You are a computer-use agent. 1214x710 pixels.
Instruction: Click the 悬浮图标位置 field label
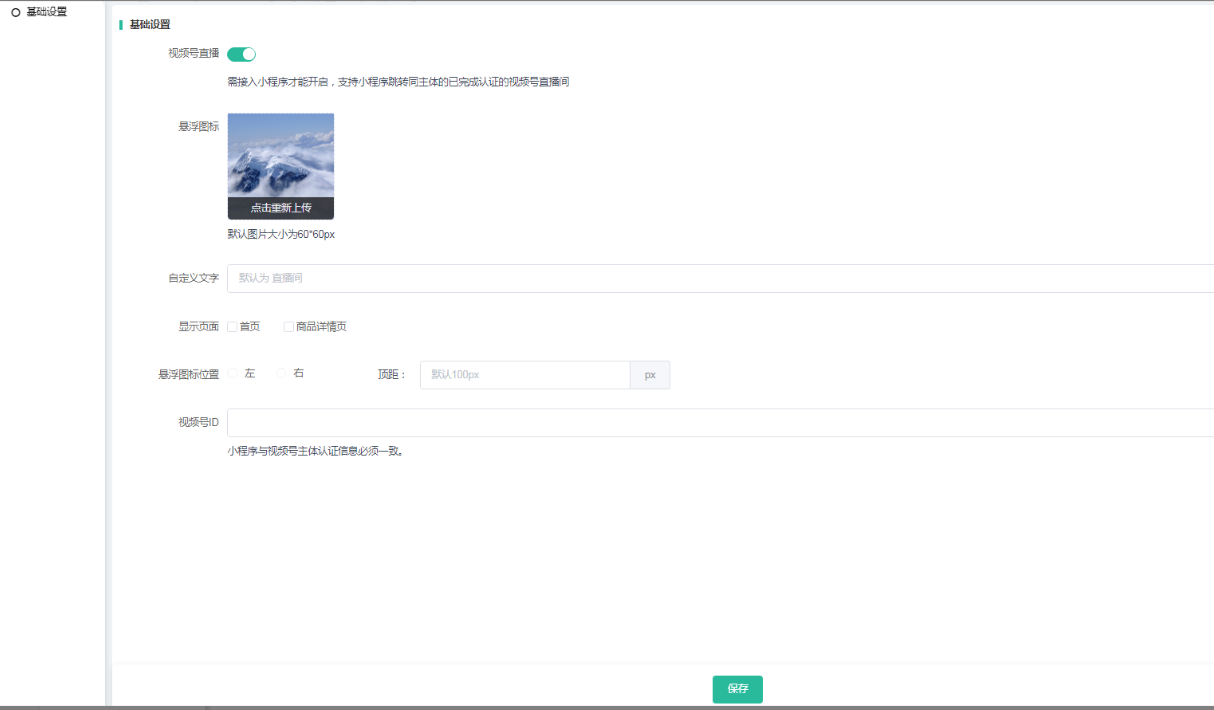pyautogui.click(x=188, y=374)
